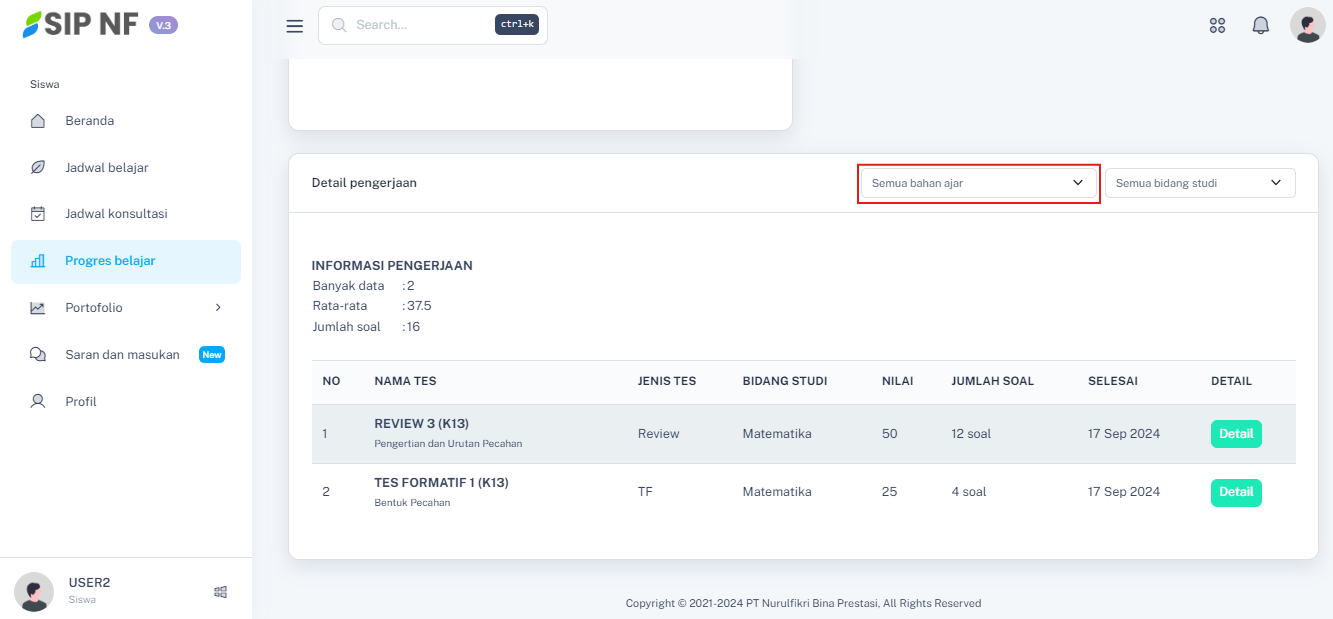Click the Jadwal konsultasi calendar icon
Screen dimensions: 1333x619
(x=38, y=214)
